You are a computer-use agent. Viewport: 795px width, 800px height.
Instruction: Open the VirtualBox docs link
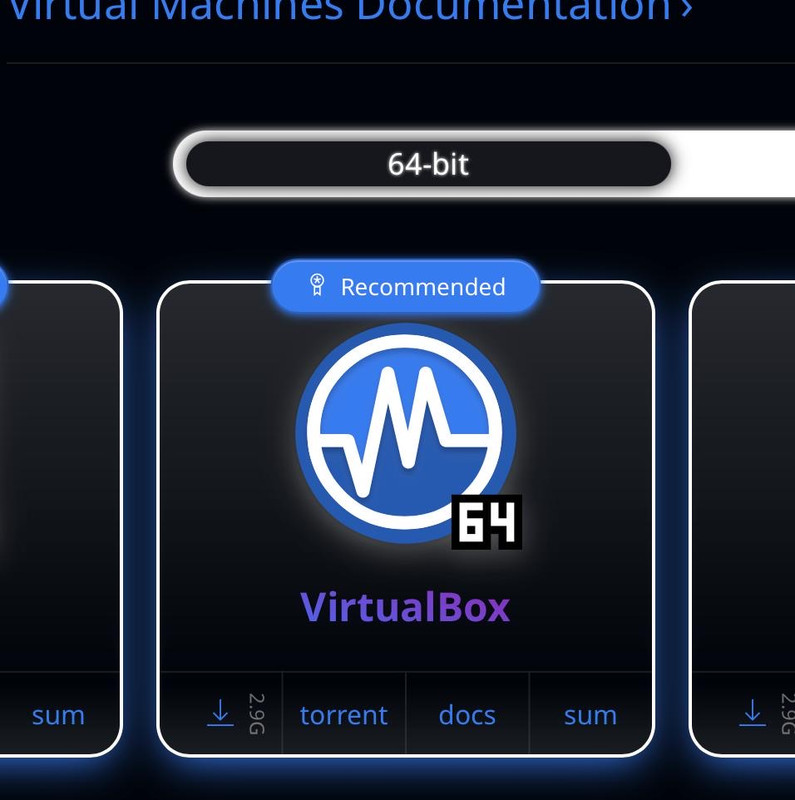click(x=467, y=715)
